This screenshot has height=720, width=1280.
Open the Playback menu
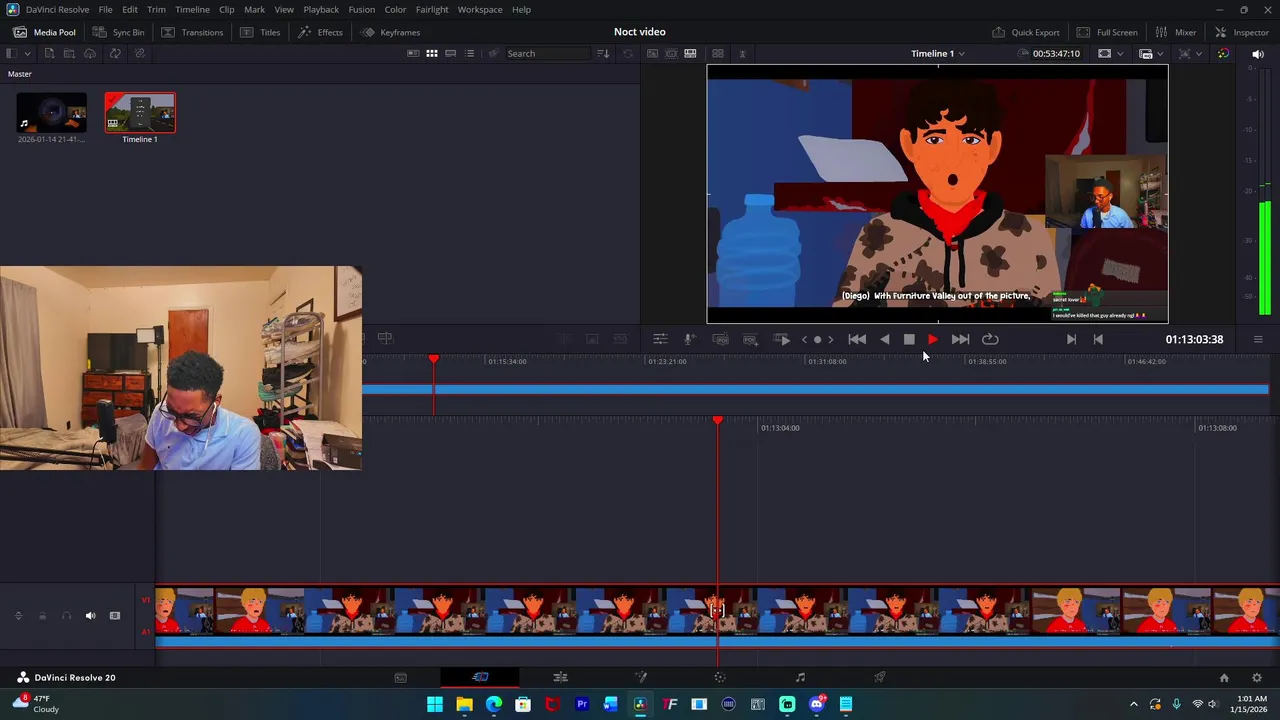(321, 9)
